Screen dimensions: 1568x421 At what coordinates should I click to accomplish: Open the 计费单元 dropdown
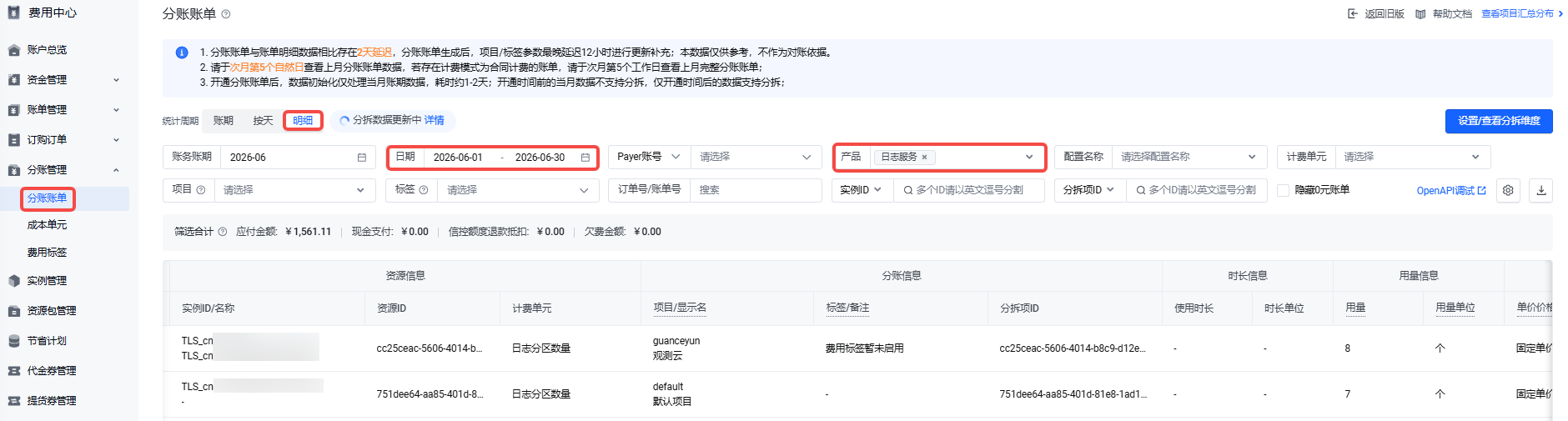coord(1412,157)
